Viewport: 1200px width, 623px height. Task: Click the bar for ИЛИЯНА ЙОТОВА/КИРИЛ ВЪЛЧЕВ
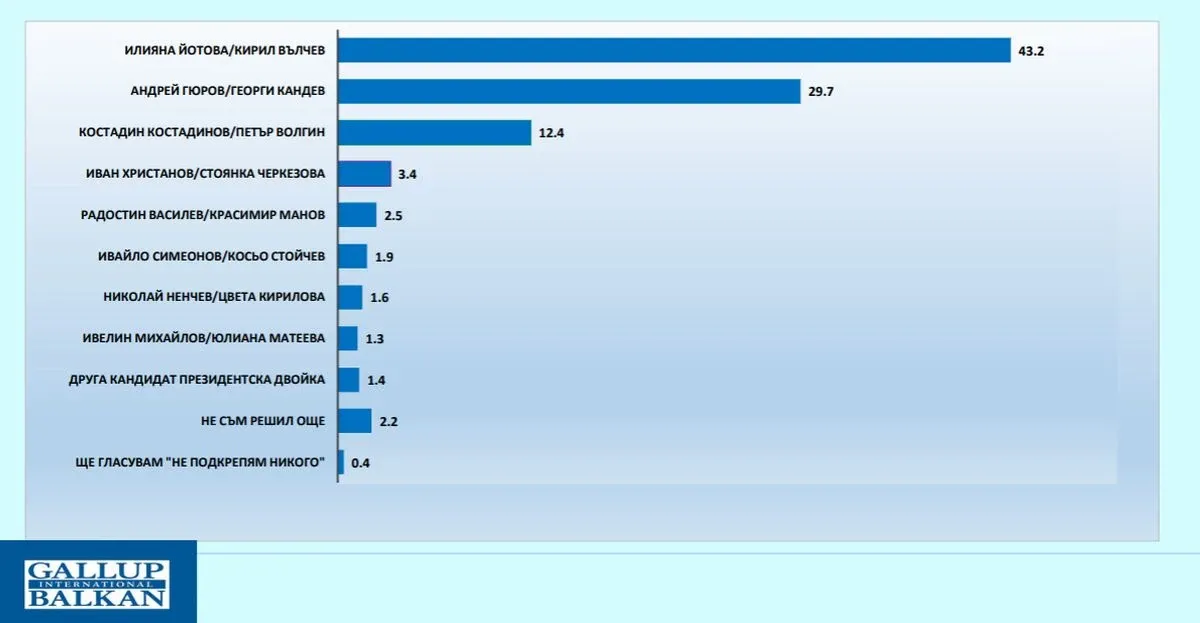675,50
